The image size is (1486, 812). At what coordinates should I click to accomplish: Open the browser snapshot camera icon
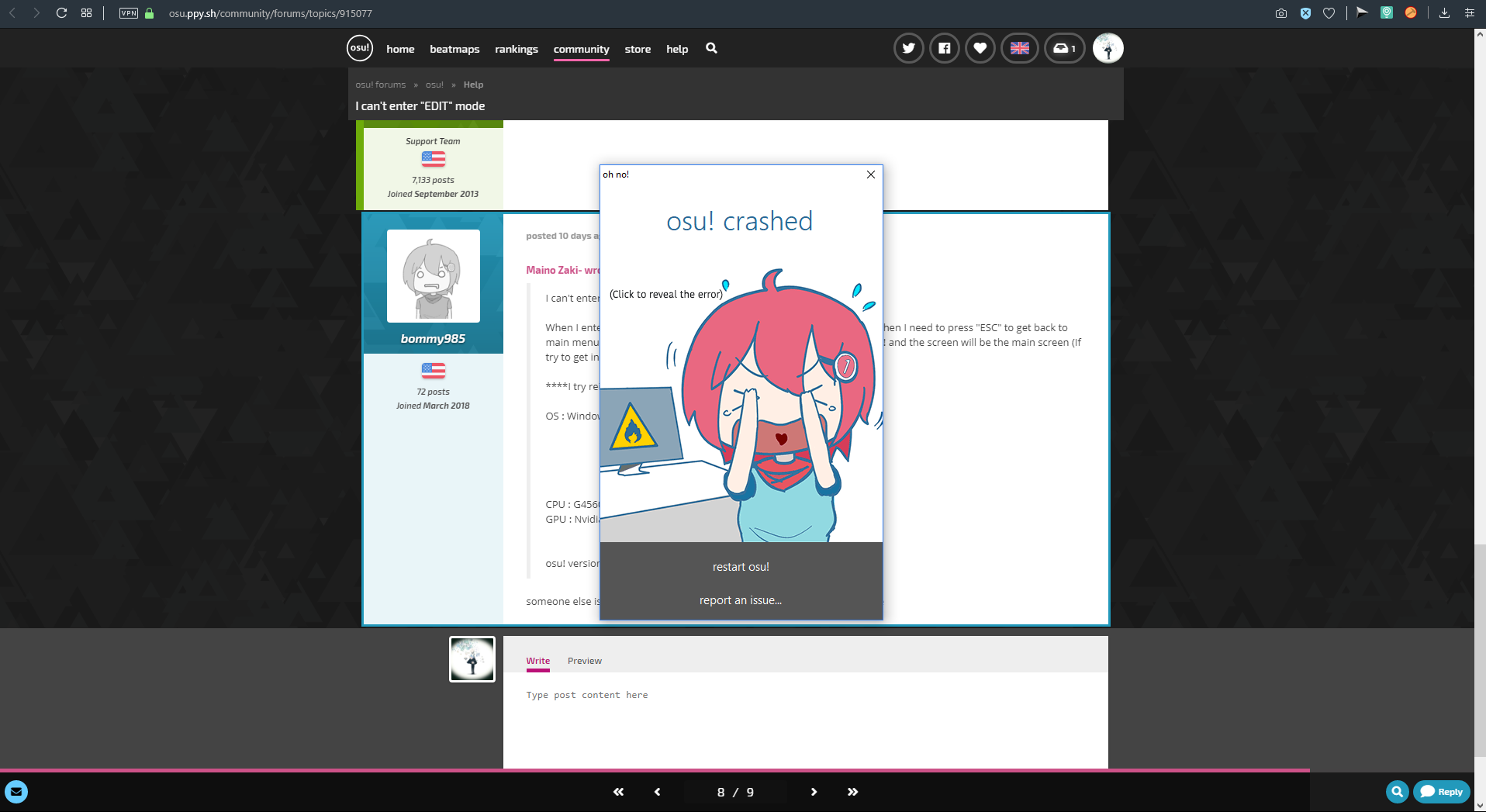(x=1280, y=13)
